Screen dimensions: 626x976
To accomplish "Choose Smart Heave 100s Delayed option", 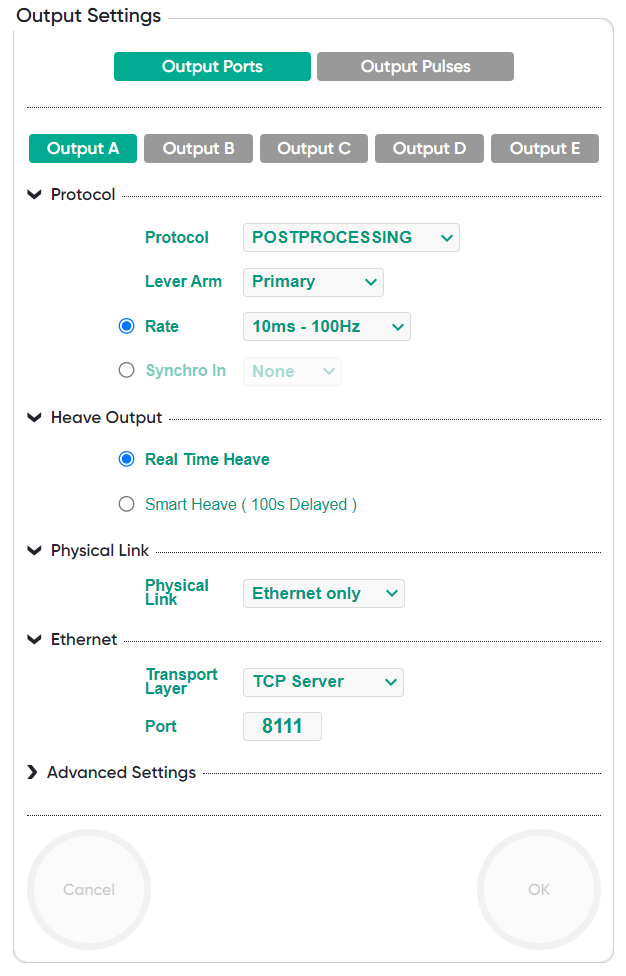I will [x=126, y=504].
